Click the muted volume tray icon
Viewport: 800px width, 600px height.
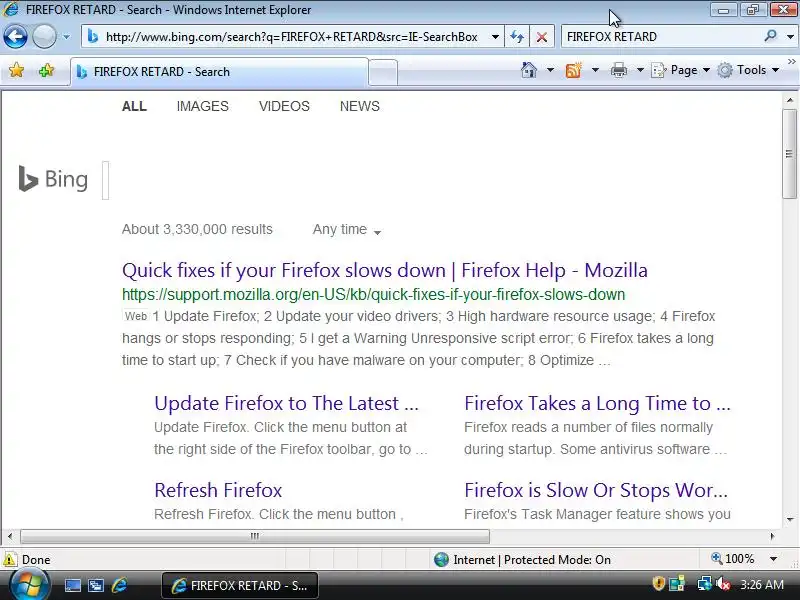pyautogui.click(x=722, y=583)
